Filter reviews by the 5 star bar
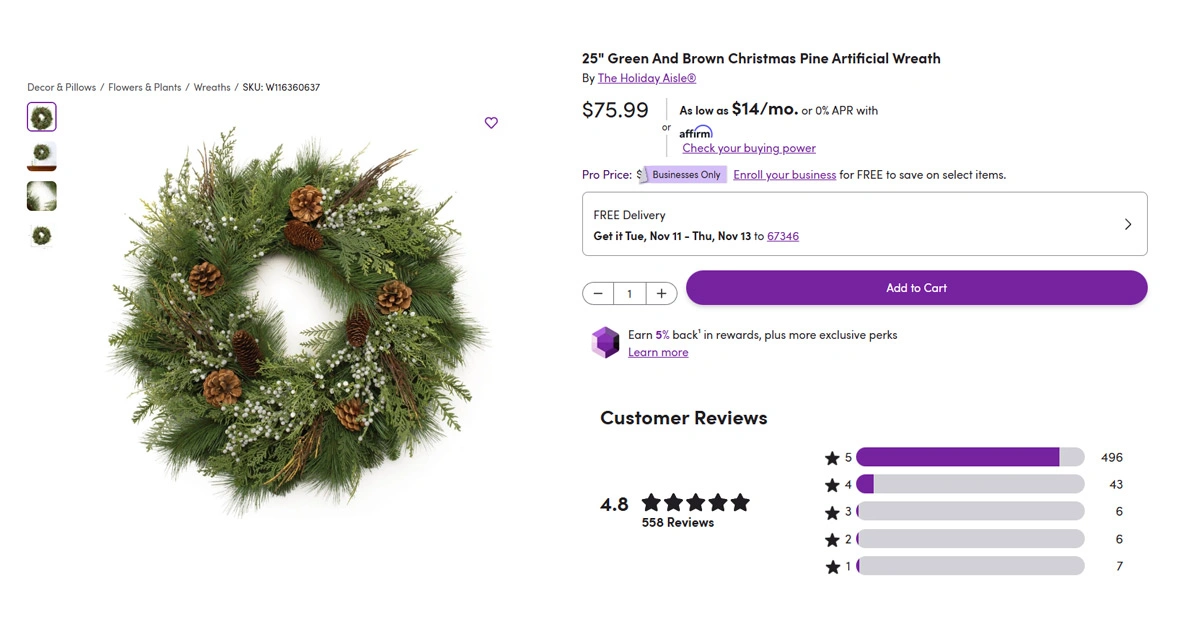 click(969, 457)
